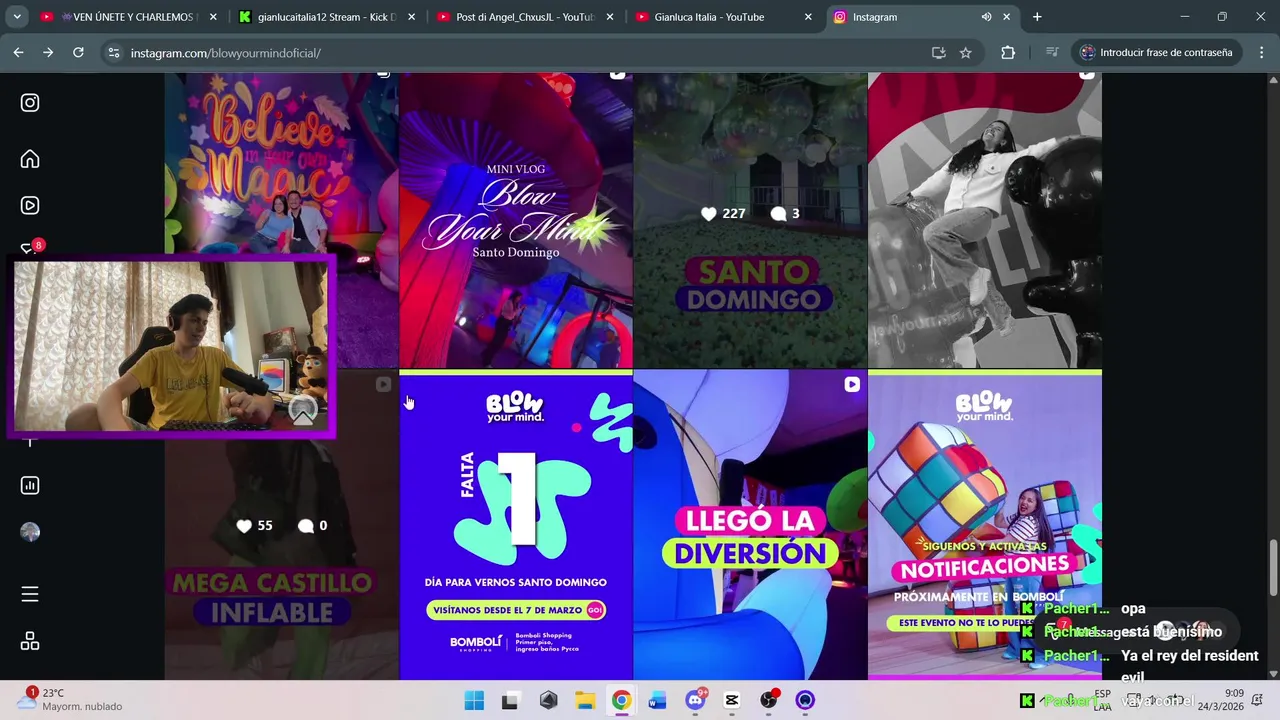Screen dimensions: 1280x720
Task: Open CapCut from the taskbar
Action: [x=731, y=700]
